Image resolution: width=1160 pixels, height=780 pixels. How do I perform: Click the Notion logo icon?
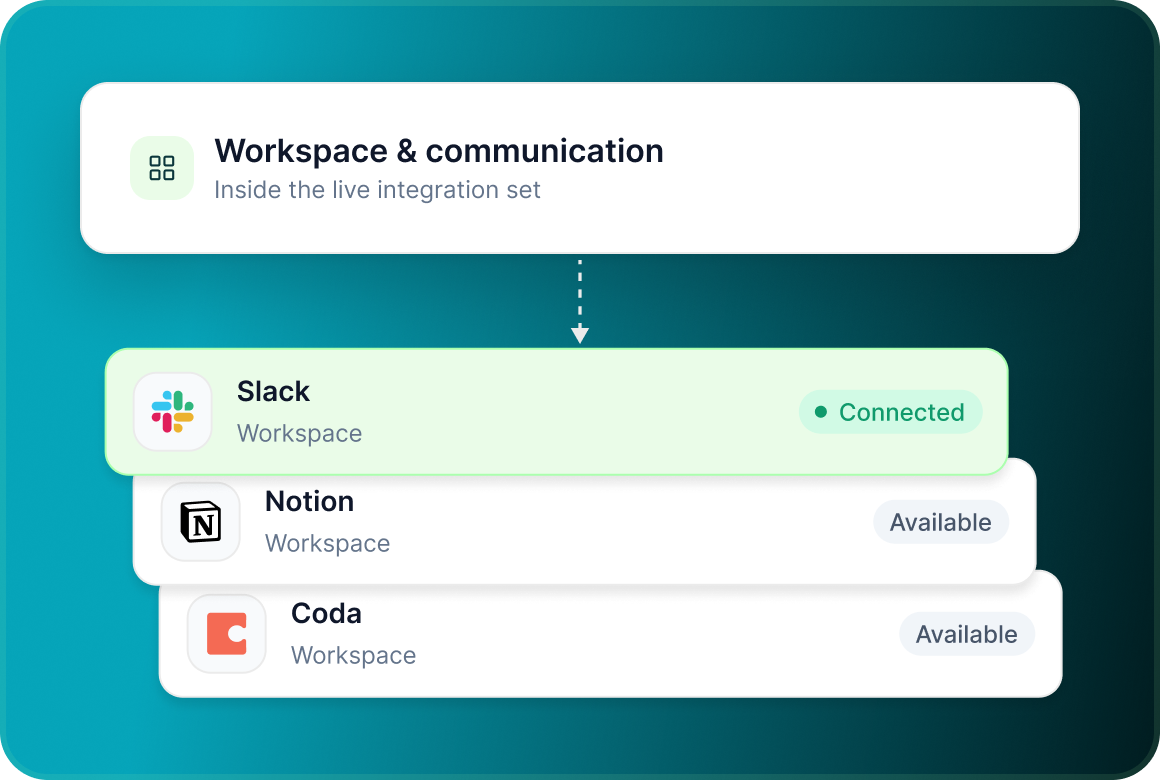pyautogui.click(x=200, y=522)
